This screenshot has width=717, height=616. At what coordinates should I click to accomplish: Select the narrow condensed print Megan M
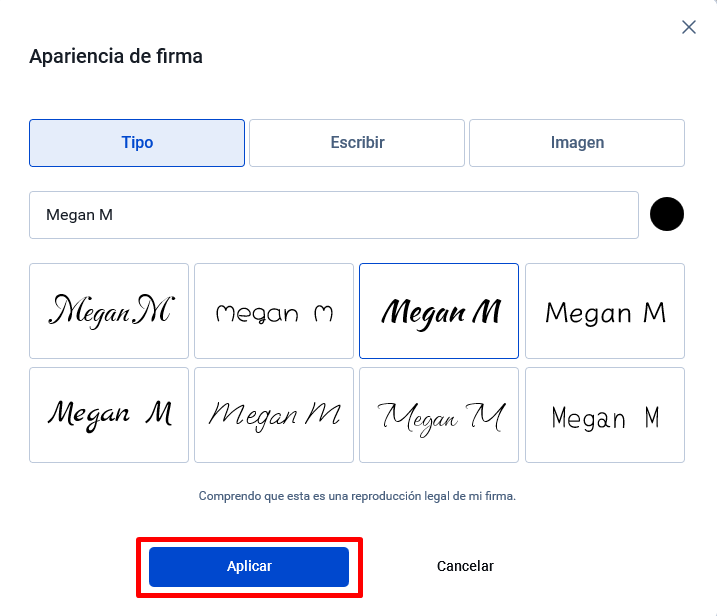click(605, 415)
